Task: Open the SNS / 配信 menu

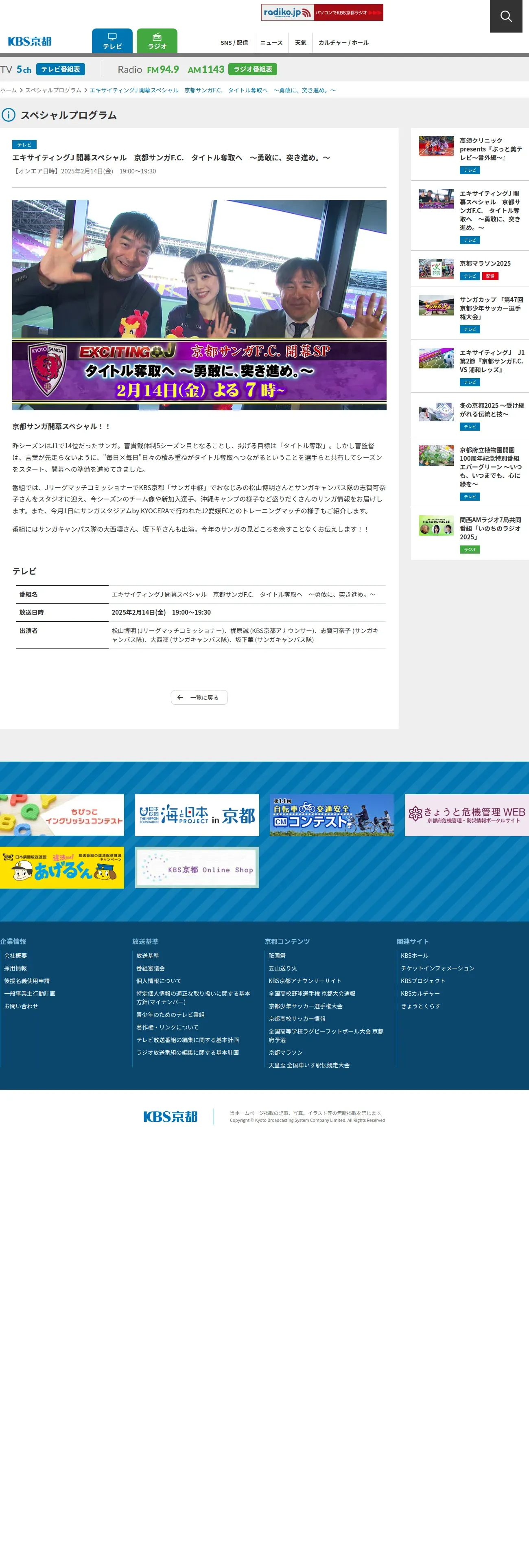Action: 234,43
